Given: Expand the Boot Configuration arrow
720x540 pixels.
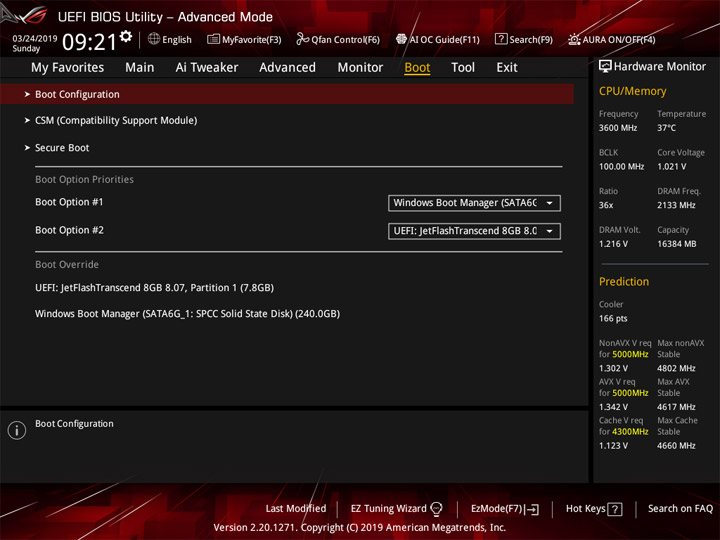Looking at the screenshot, I should (27, 94).
